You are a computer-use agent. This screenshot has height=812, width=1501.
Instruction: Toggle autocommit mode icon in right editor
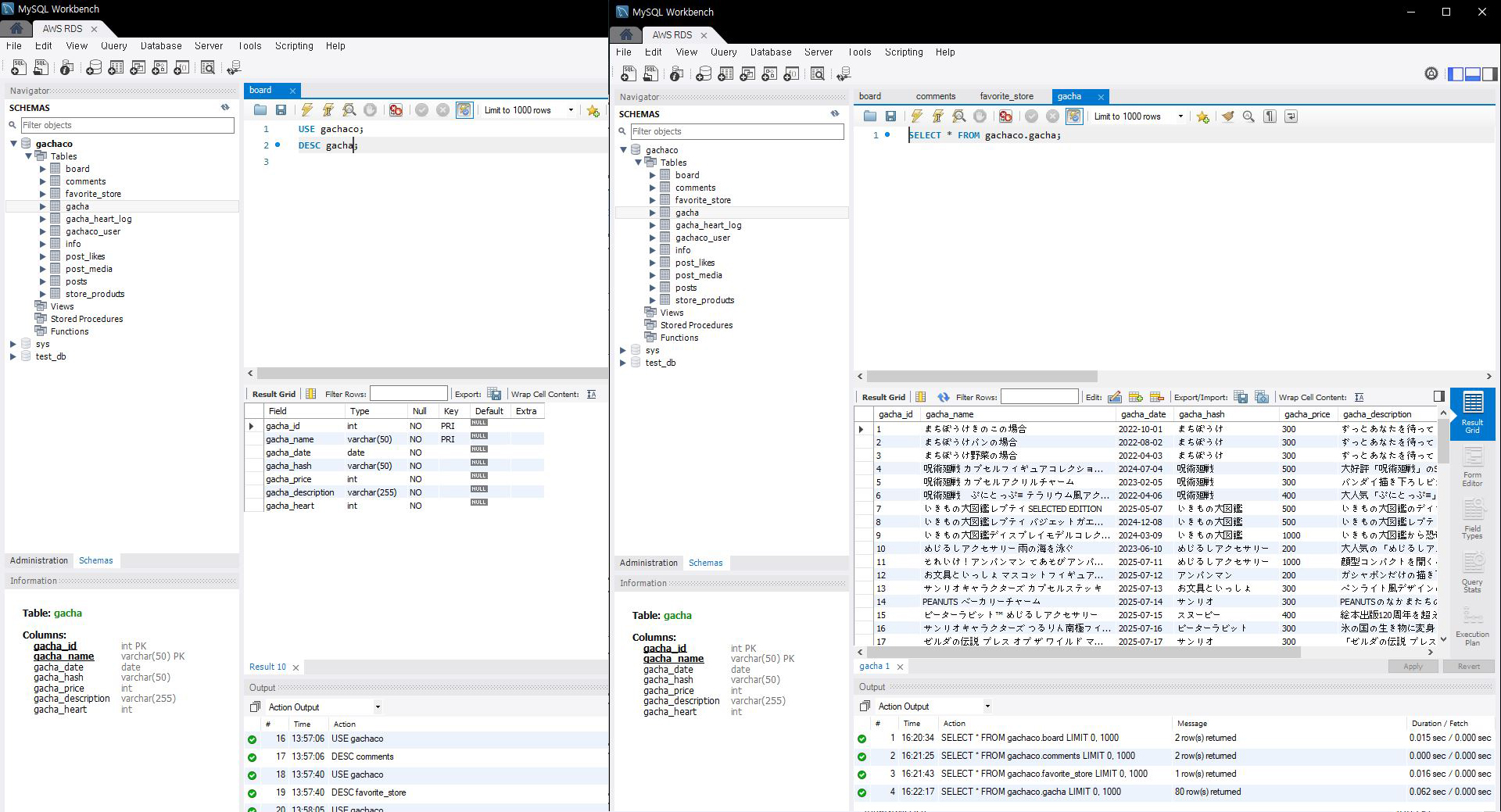1074,116
